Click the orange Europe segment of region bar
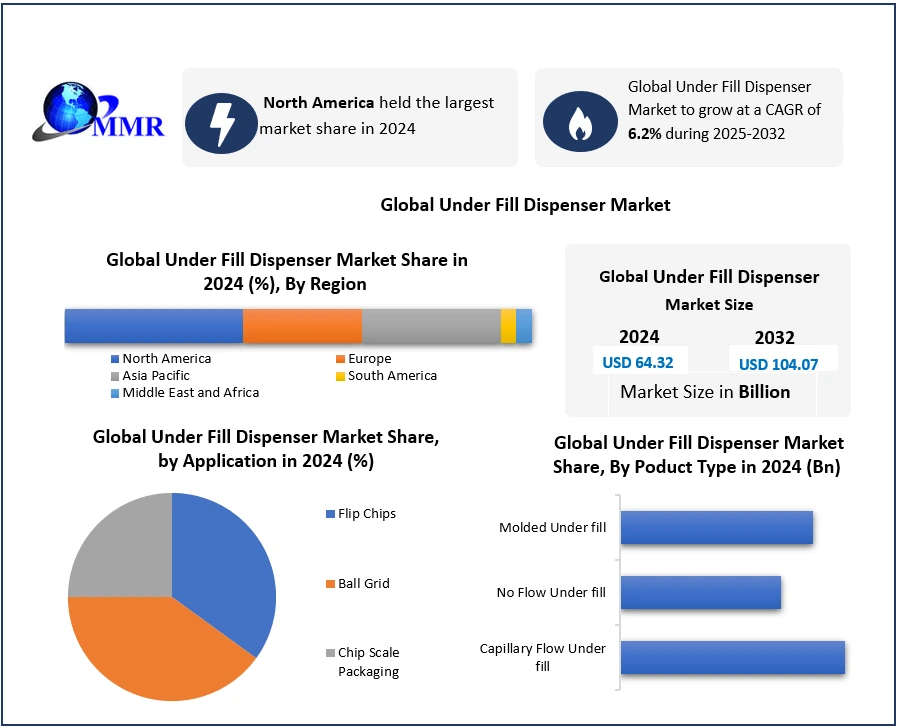This screenshot has width=899, height=728. (x=302, y=327)
